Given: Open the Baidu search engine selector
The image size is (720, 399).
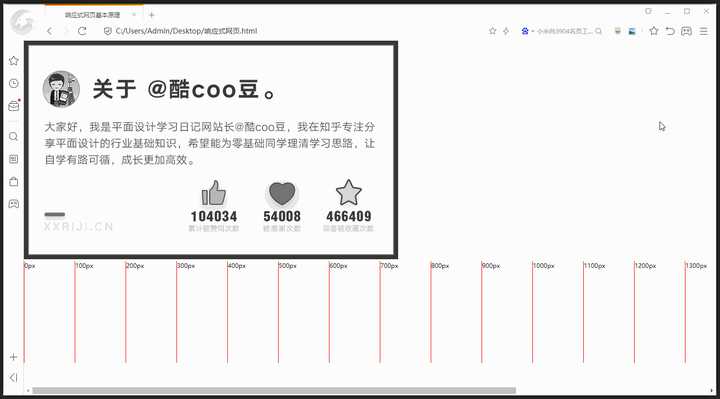Looking at the screenshot, I should (526, 31).
